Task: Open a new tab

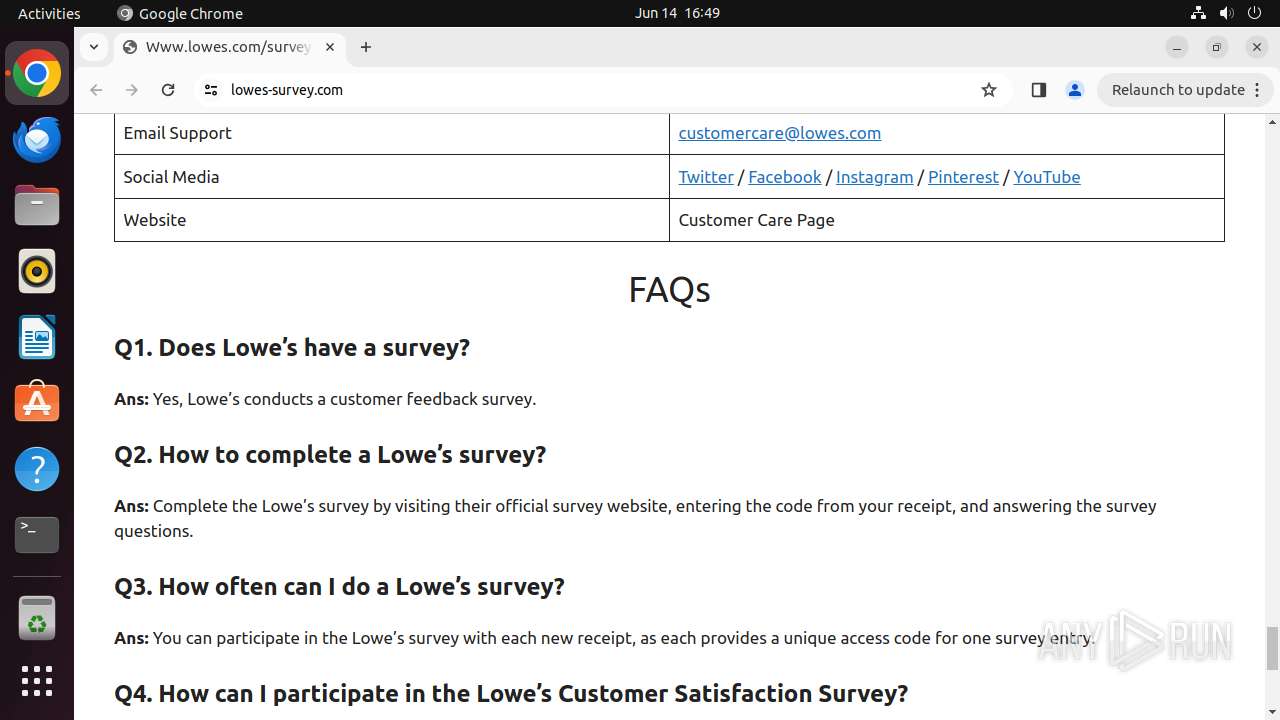Action: click(x=366, y=47)
